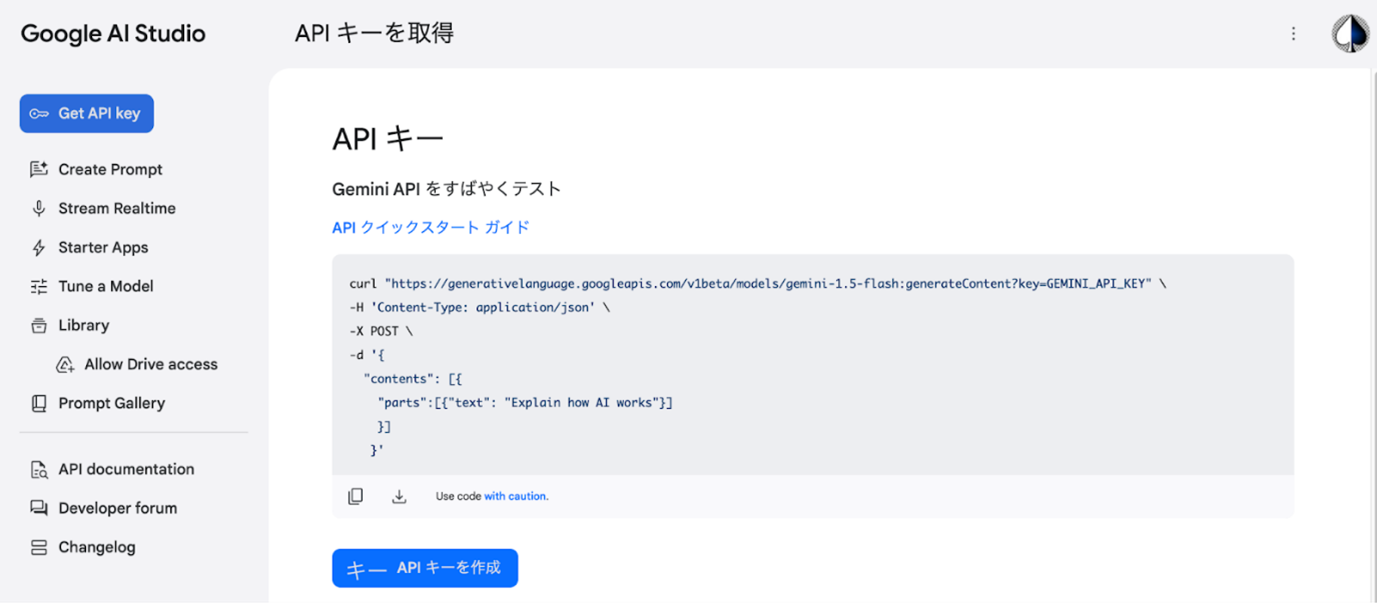The height and width of the screenshot is (603, 1377).
Task: Click the user profile avatar
Action: pyautogui.click(x=1349, y=34)
